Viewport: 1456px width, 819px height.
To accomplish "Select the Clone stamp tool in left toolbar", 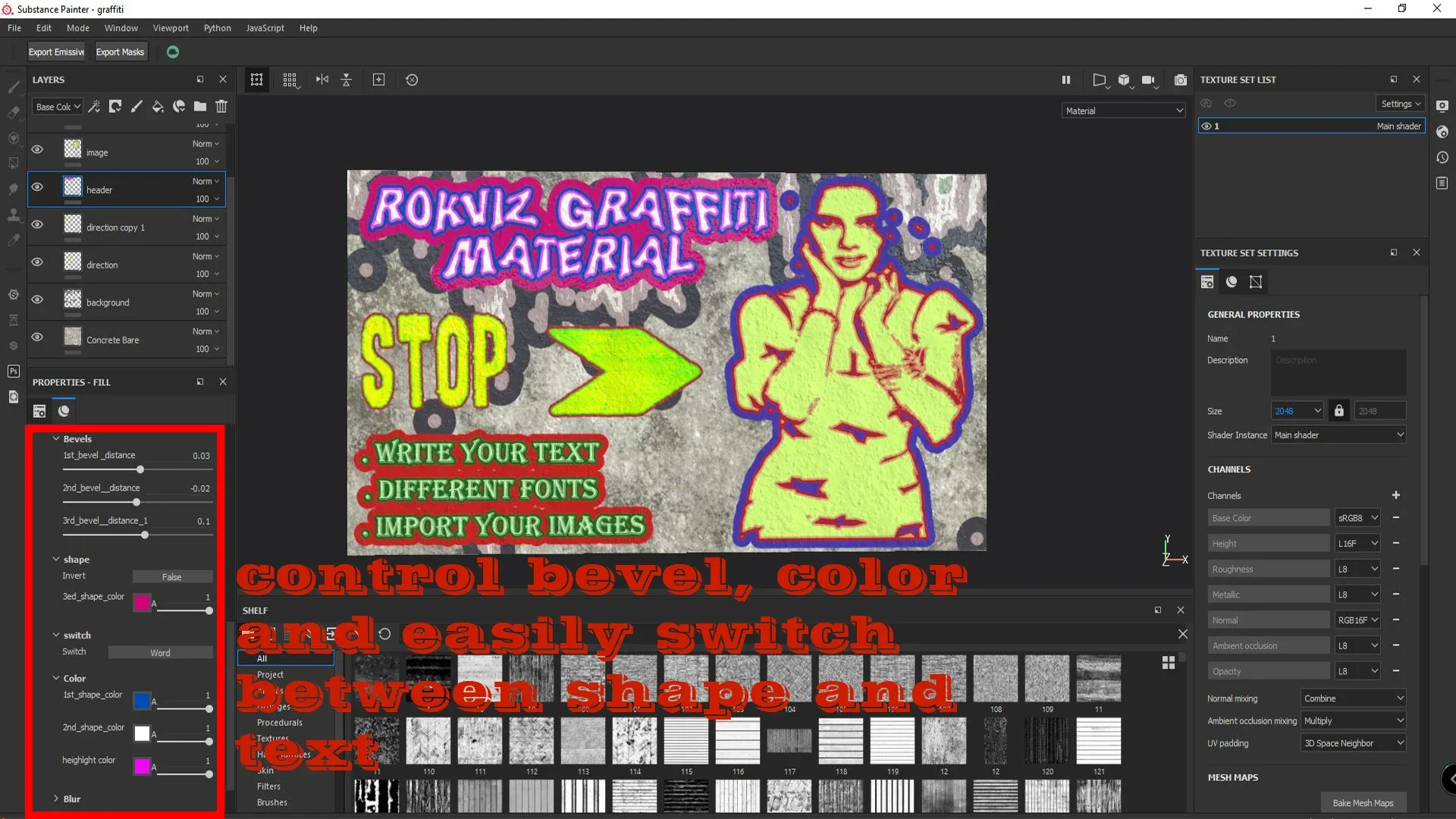I will (14, 215).
